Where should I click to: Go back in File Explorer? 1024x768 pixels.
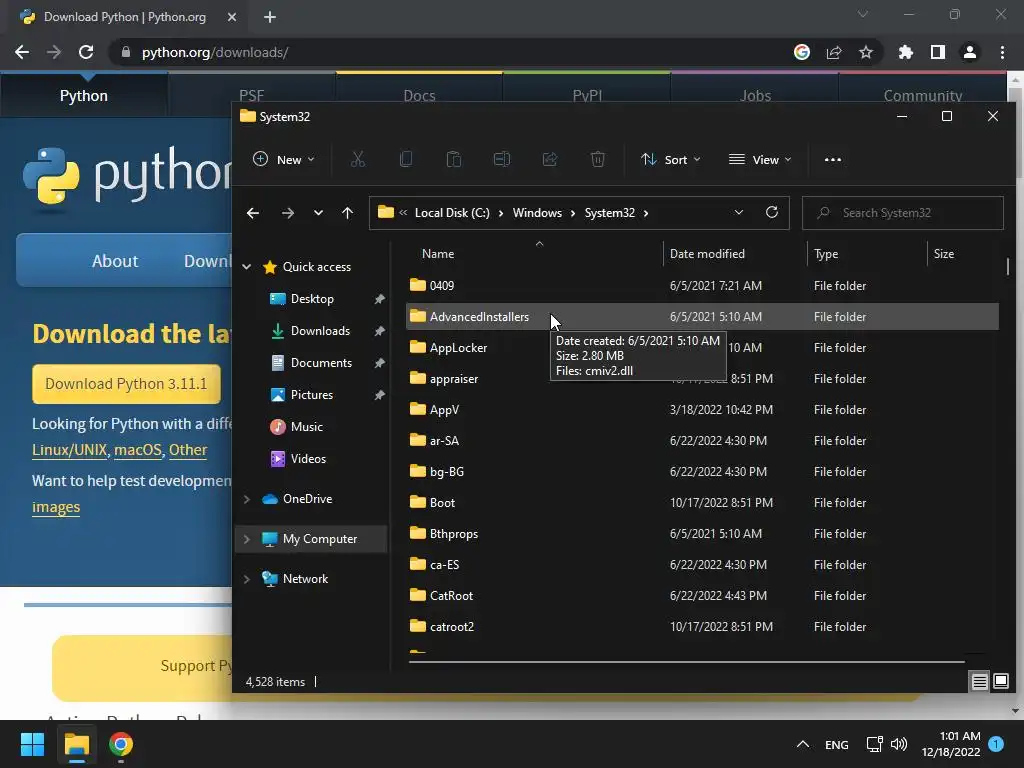(253, 213)
